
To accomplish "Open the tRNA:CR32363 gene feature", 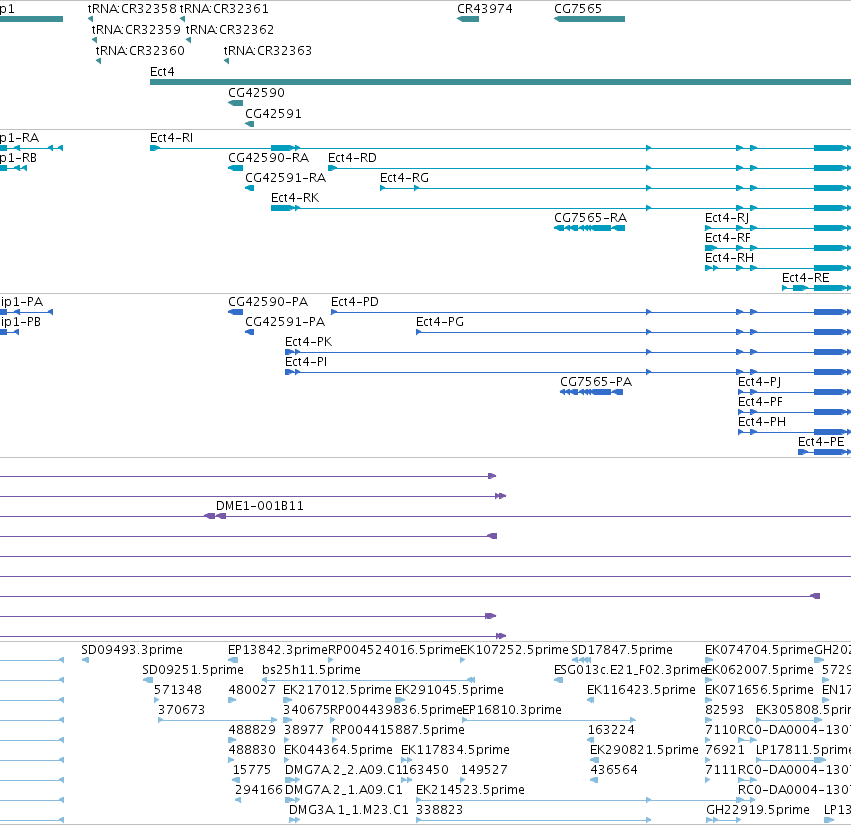I will point(226,61).
